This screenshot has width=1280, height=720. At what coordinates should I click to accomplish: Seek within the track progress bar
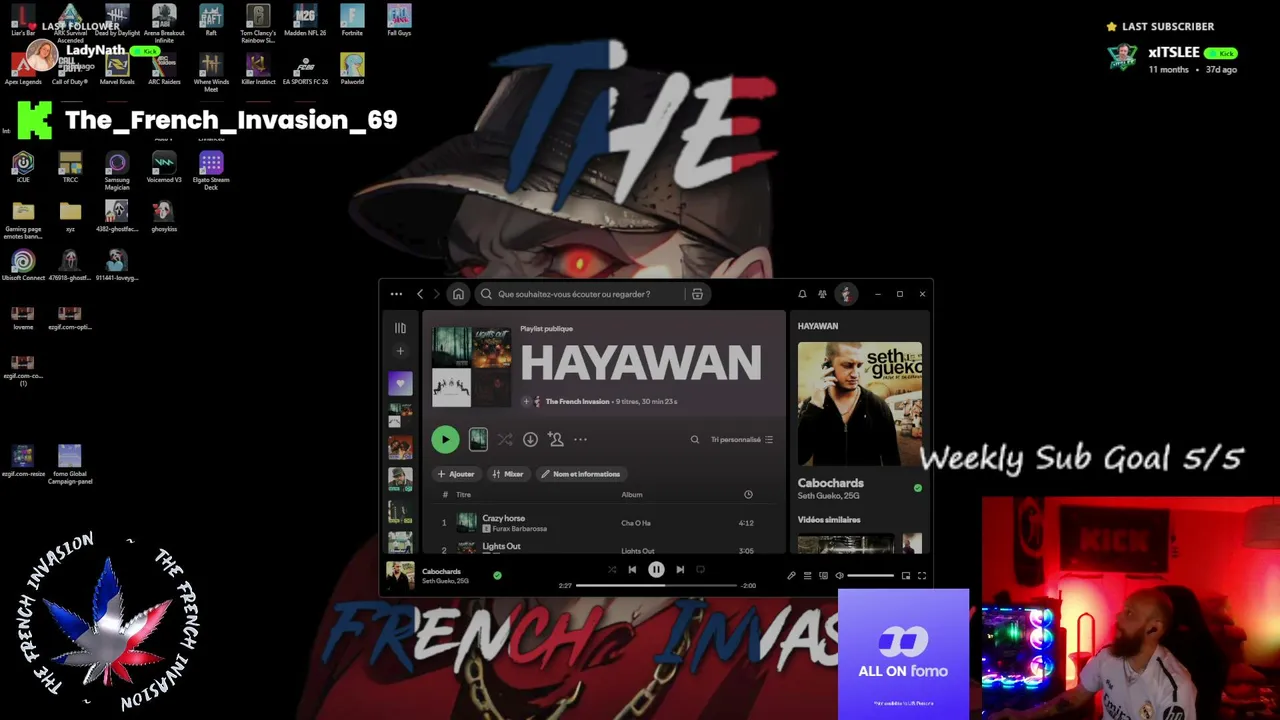pyautogui.click(x=657, y=585)
